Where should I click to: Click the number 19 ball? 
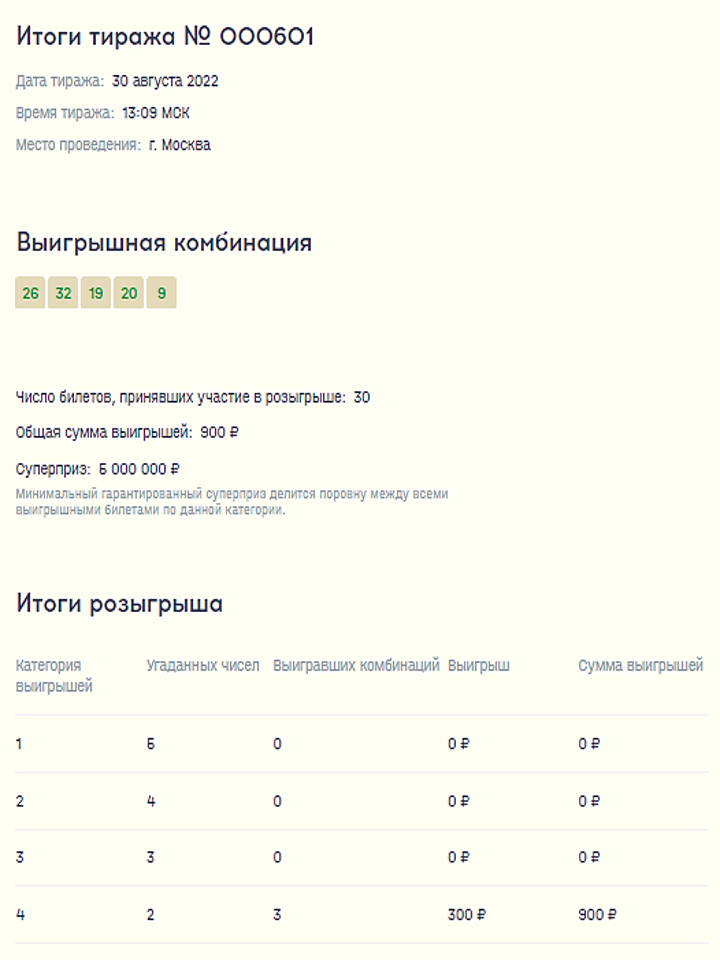tap(96, 293)
